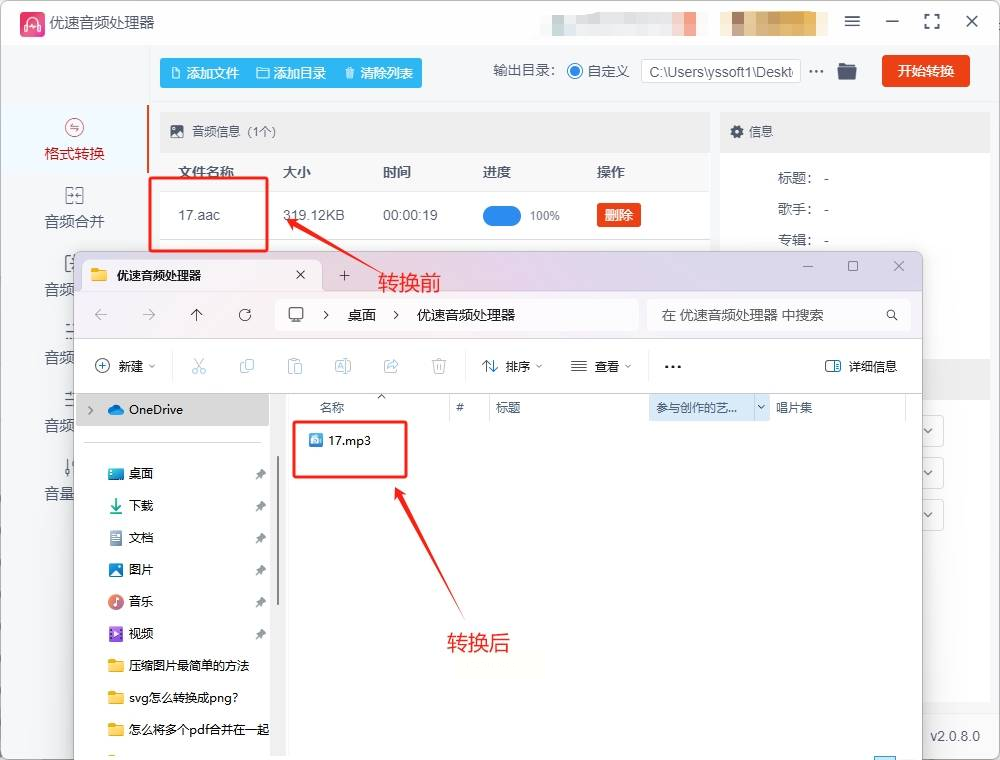Expand the chevron after 桌面 in breadcrumb

point(396,315)
